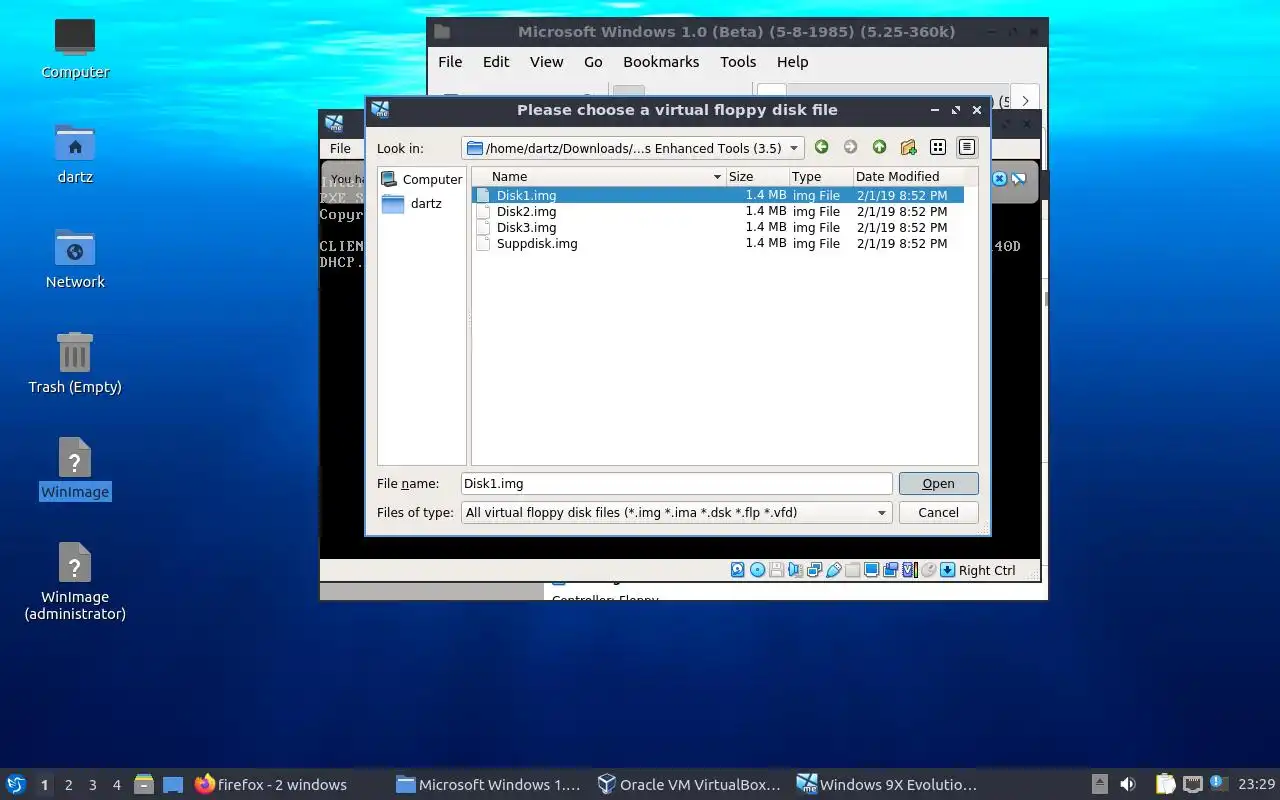
Task: Click the Cancel button
Action: click(x=938, y=512)
